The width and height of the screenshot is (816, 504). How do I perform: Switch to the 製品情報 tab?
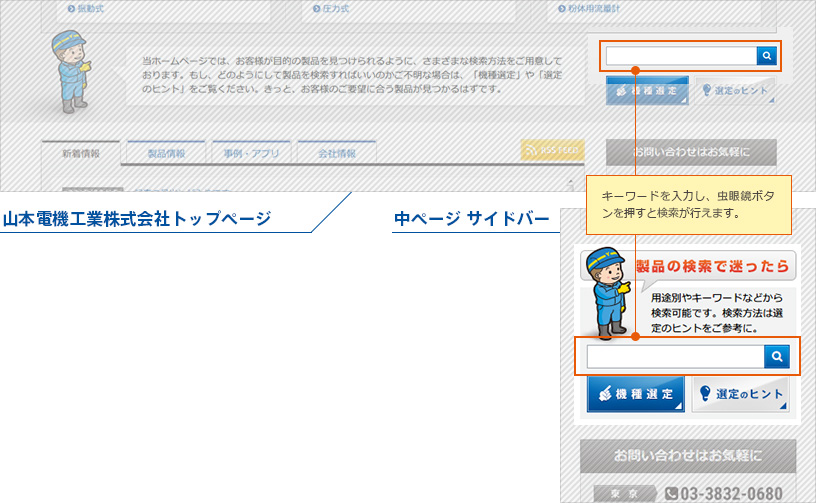[167, 153]
